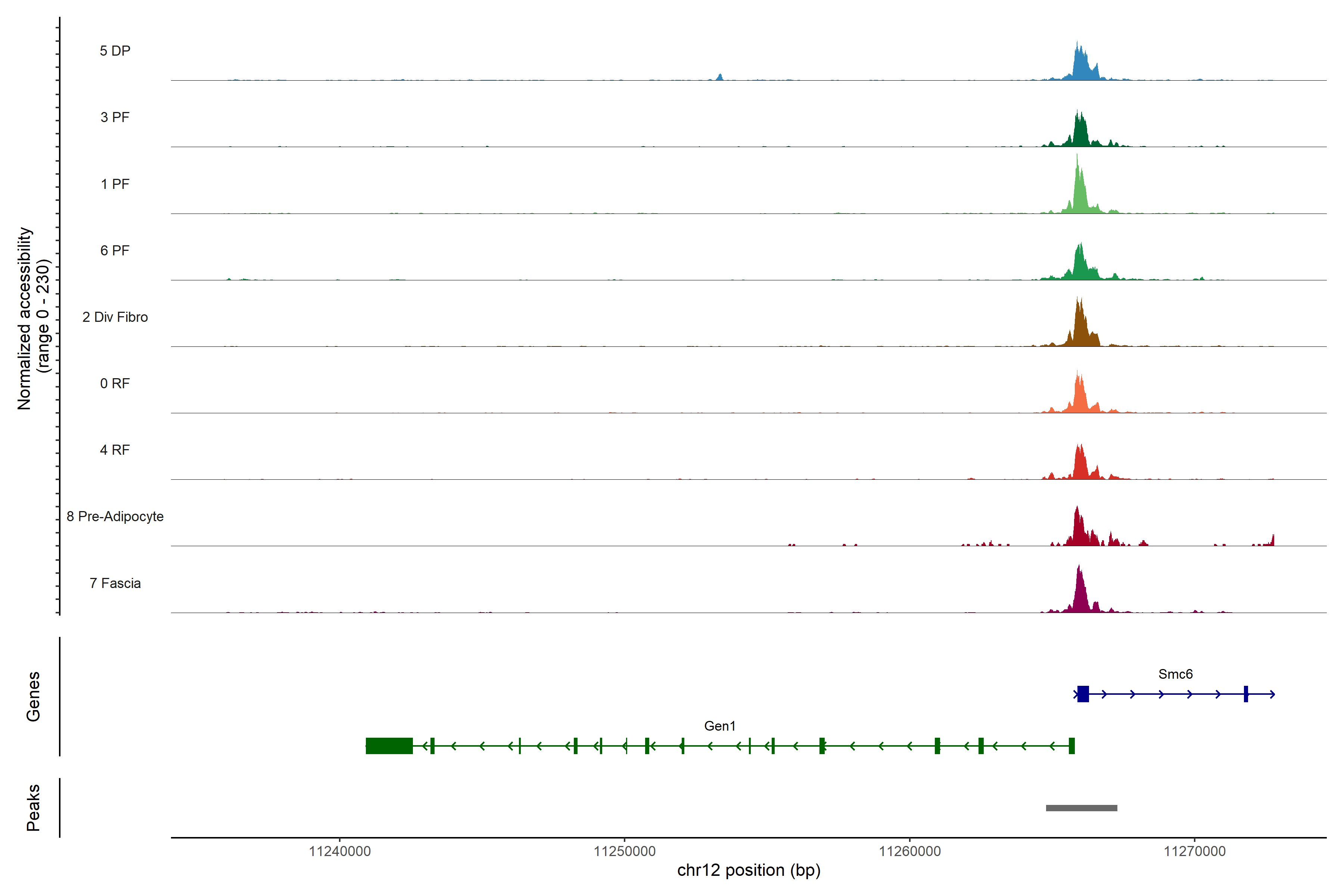This screenshot has width=1344, height=896.
Task: Click the 4 RF track label
Action: [x=115, y=450]
